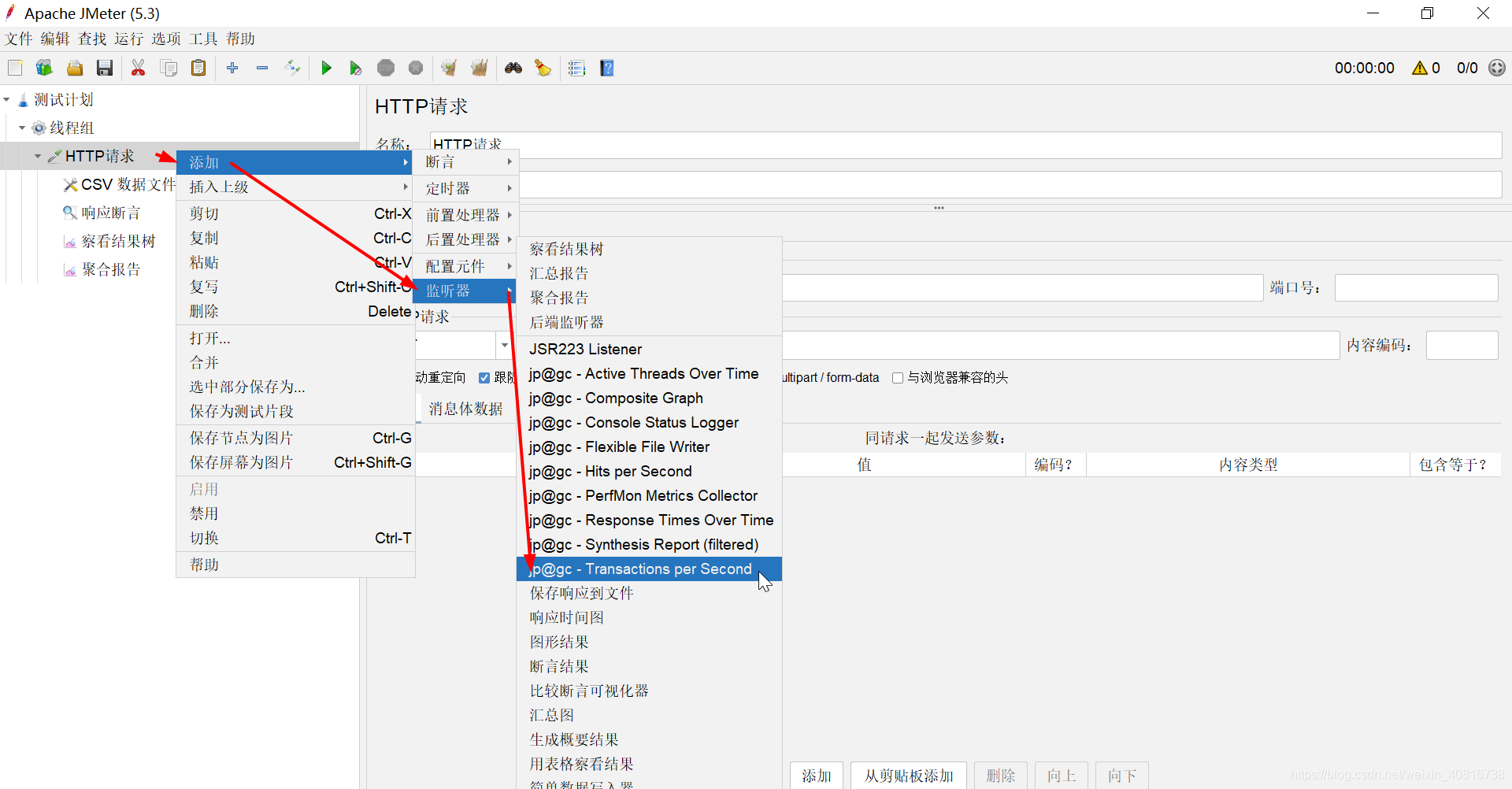This screenshot has height=789, width=1512.
Task: Click the 向上 button
Action: [1062, 776]
